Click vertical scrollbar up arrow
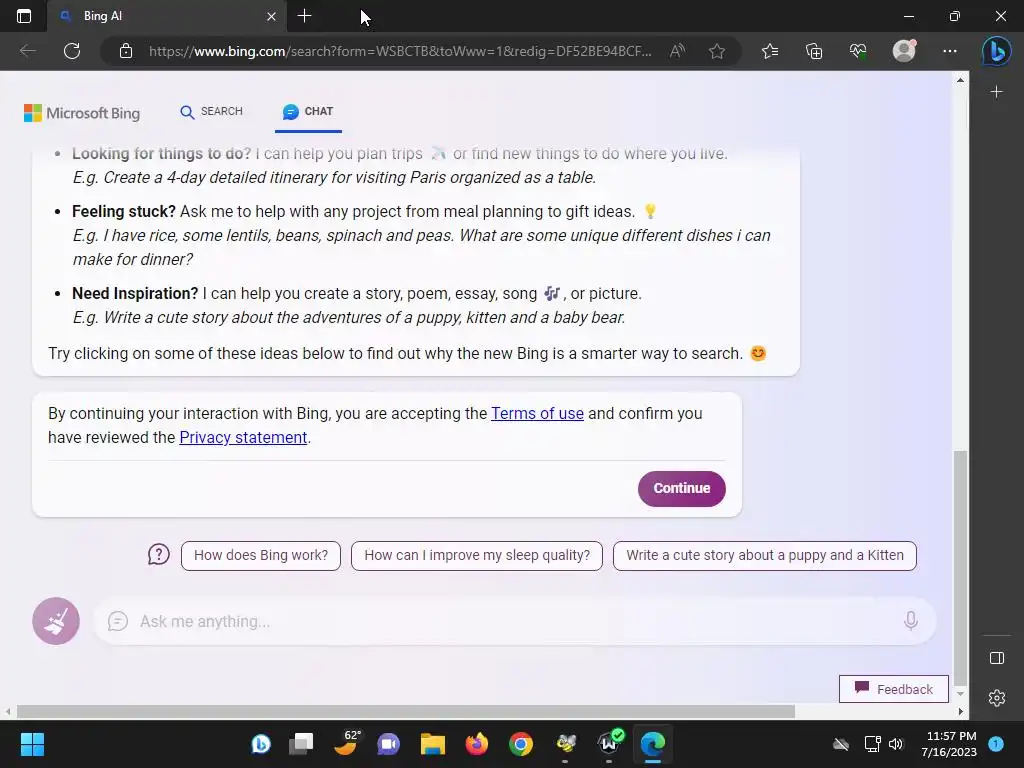1024x768 pixels. (960, 80)
